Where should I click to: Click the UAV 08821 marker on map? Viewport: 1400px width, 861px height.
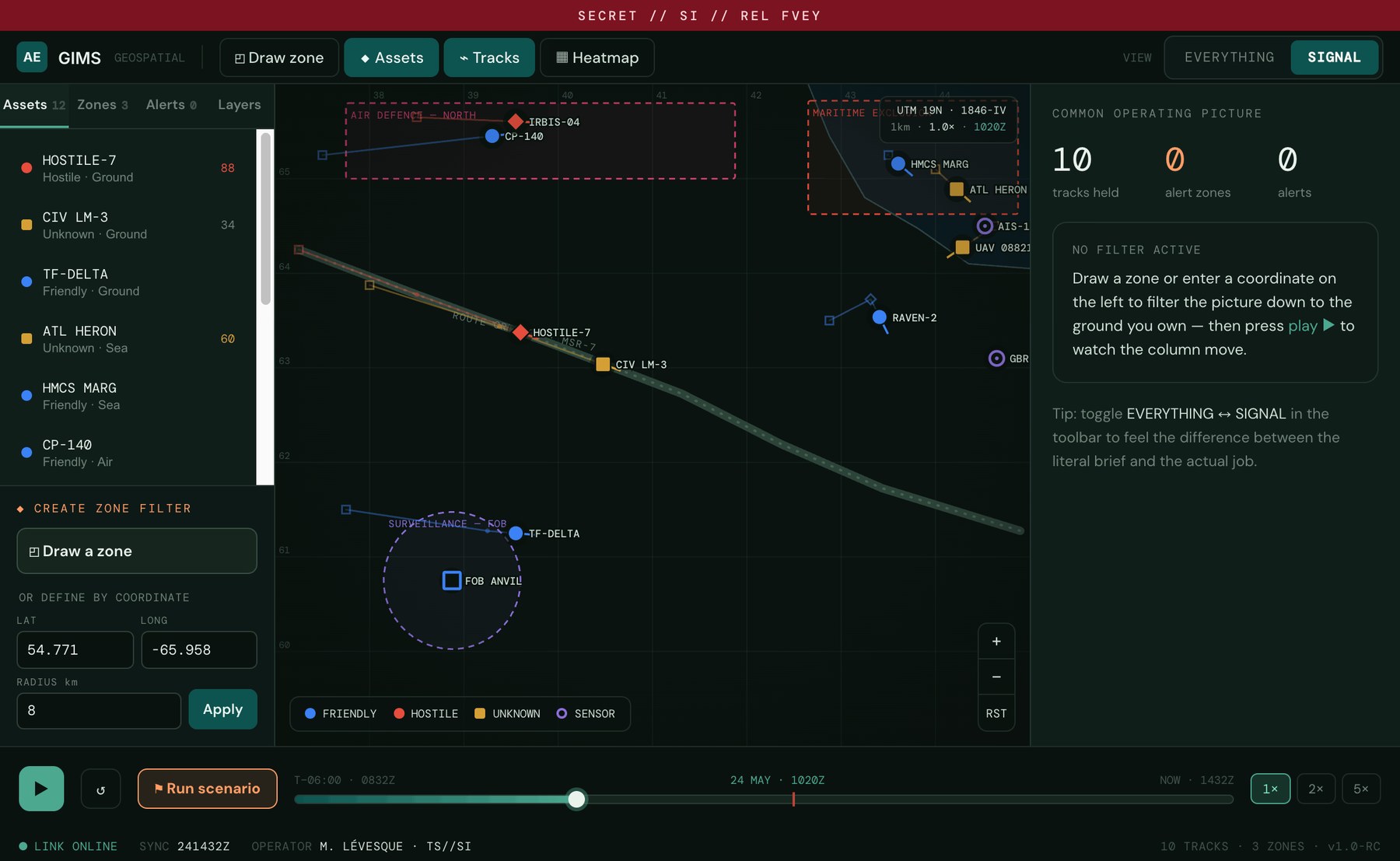coord(962,247)
